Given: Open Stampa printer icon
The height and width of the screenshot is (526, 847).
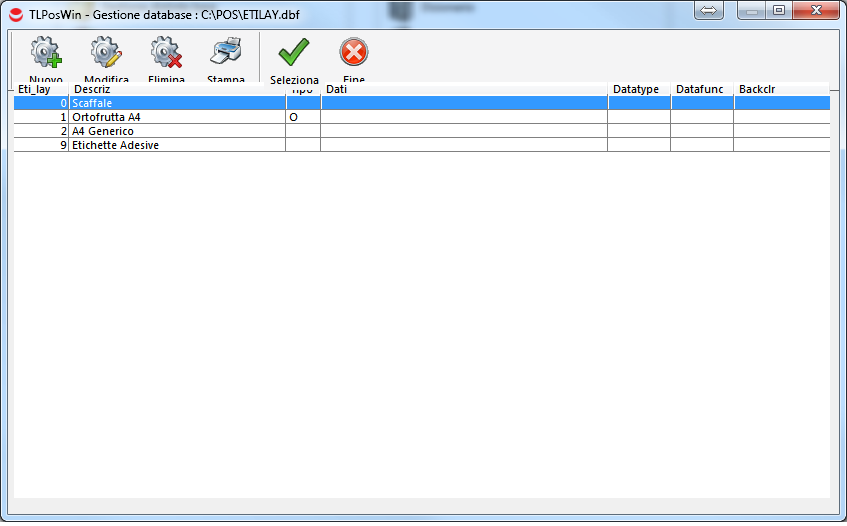Looking at the screenshot, I should tap(226, 52).
